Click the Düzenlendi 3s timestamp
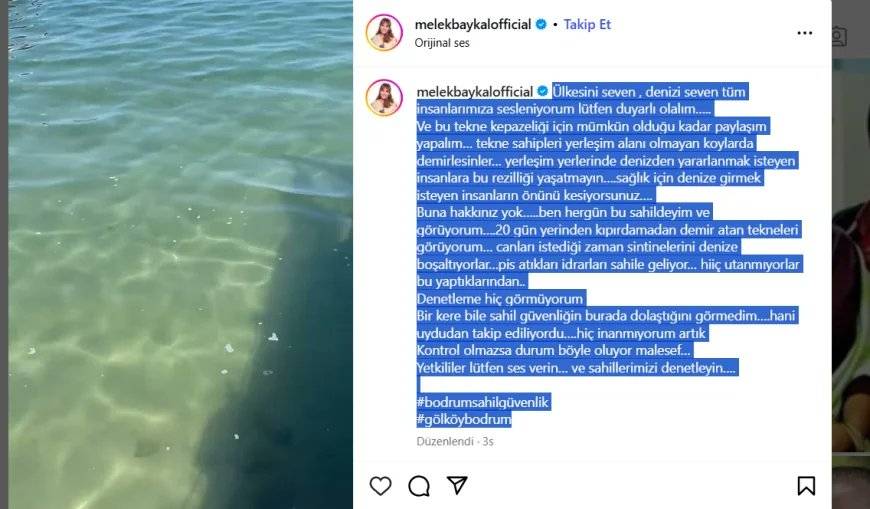This screenshot has width=870, height=509. (455, 441)
